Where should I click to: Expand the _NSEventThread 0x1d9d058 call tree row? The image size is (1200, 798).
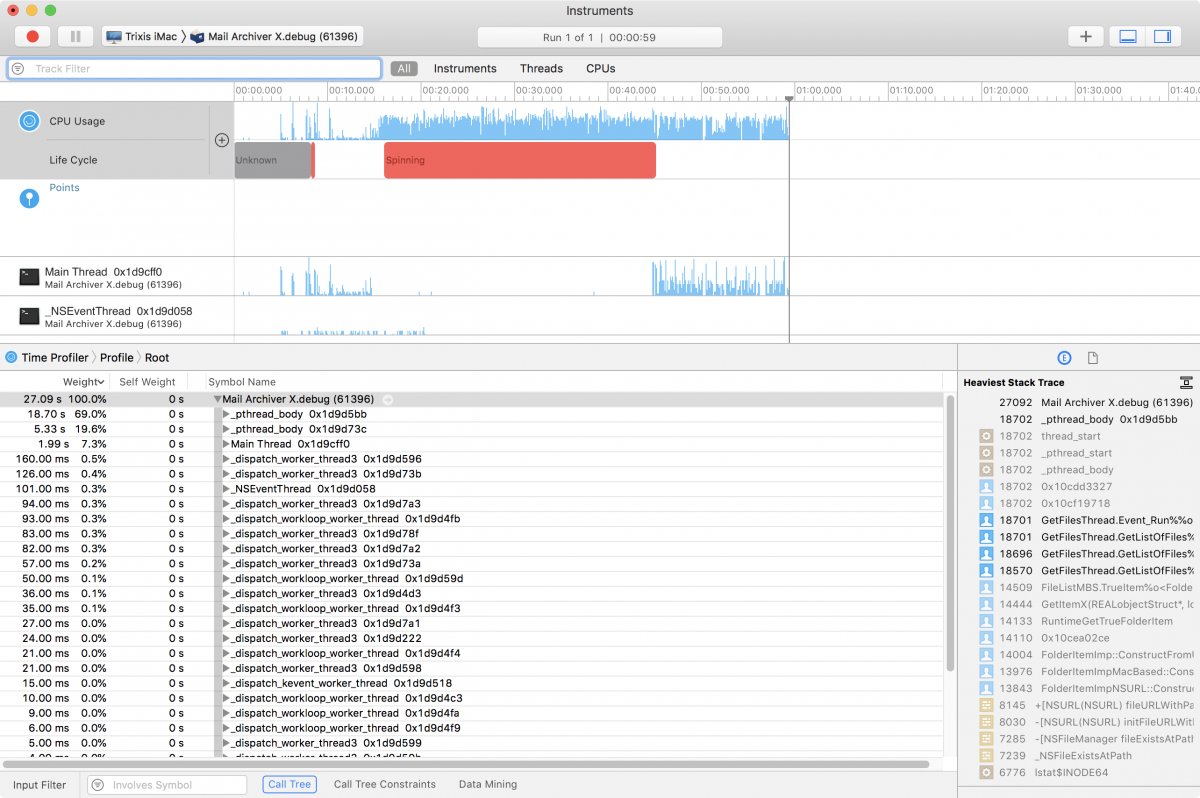point(227,489)
